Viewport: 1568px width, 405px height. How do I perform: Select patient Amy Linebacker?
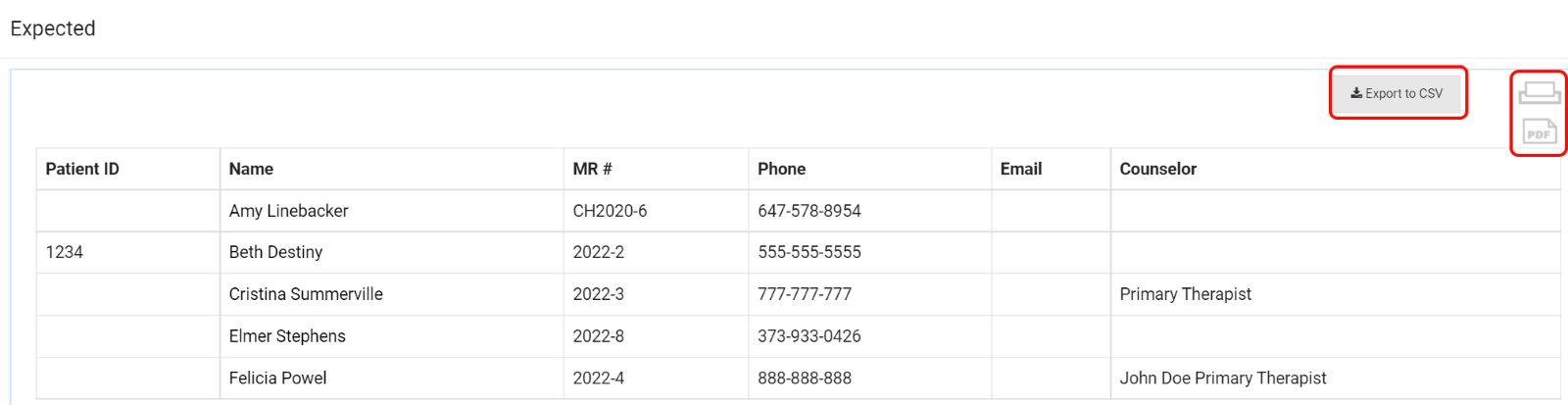[x=288, y=211]
